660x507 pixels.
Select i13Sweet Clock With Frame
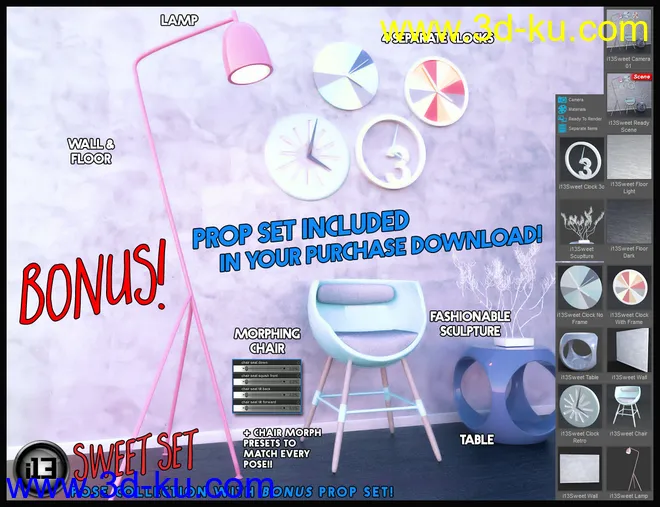coord(628,291)
